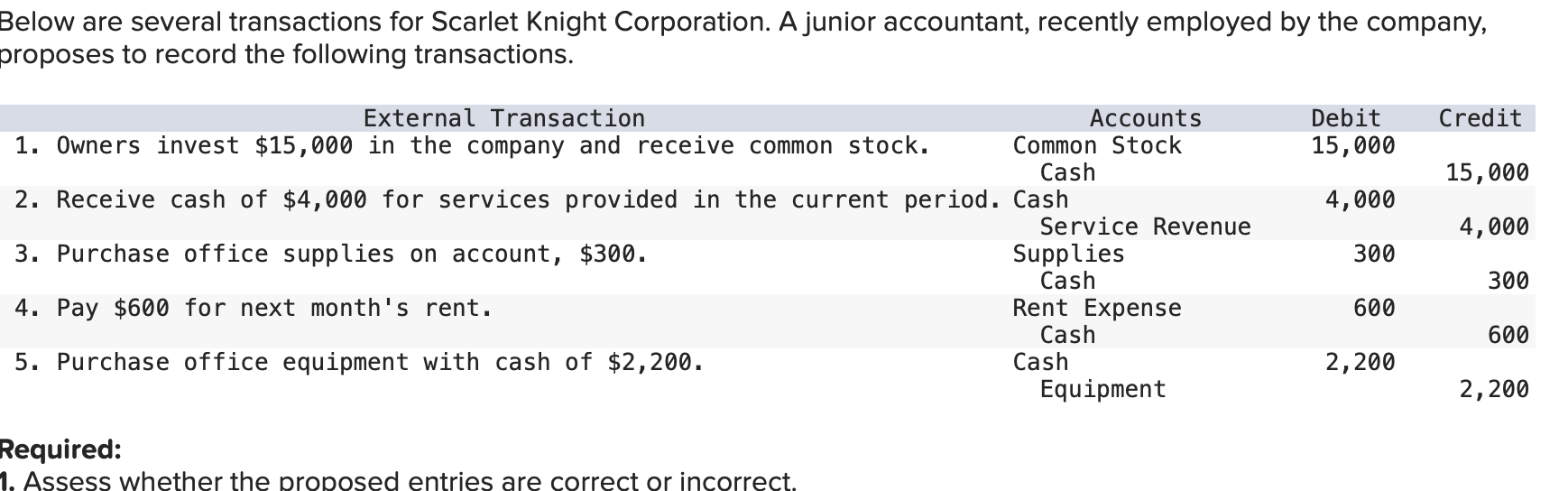Click the Debit column header
1568x491 pixels.
tap(1345, 118)
